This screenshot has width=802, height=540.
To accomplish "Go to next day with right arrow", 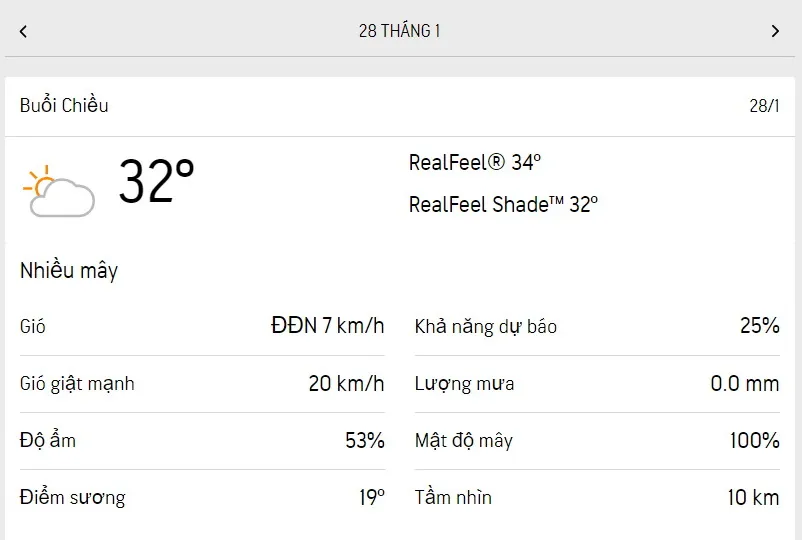I will pos(775,31).
